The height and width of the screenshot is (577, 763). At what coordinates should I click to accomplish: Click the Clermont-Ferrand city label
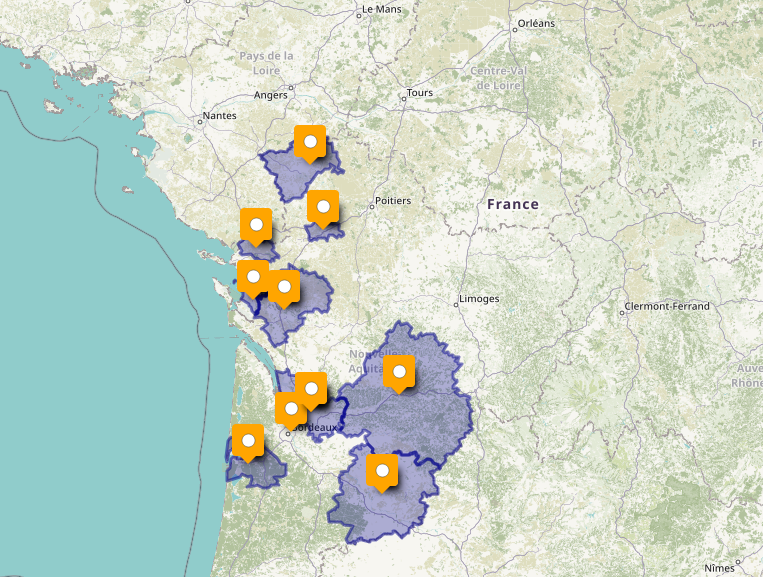[x=666, y=306]
